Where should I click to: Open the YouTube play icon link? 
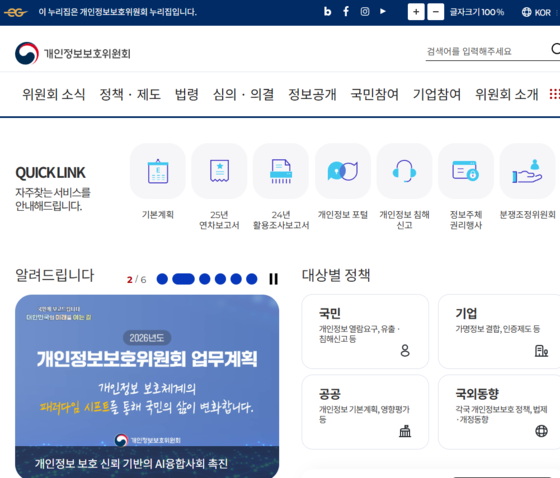pos(383,11)
